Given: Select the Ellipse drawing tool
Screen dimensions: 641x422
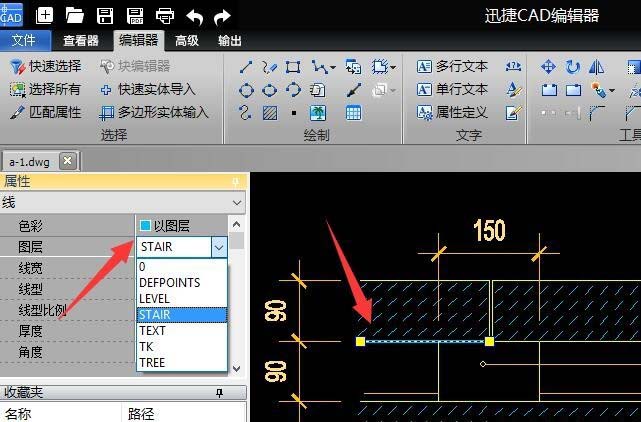Looking at the screenshot, I should coord(269,90).
